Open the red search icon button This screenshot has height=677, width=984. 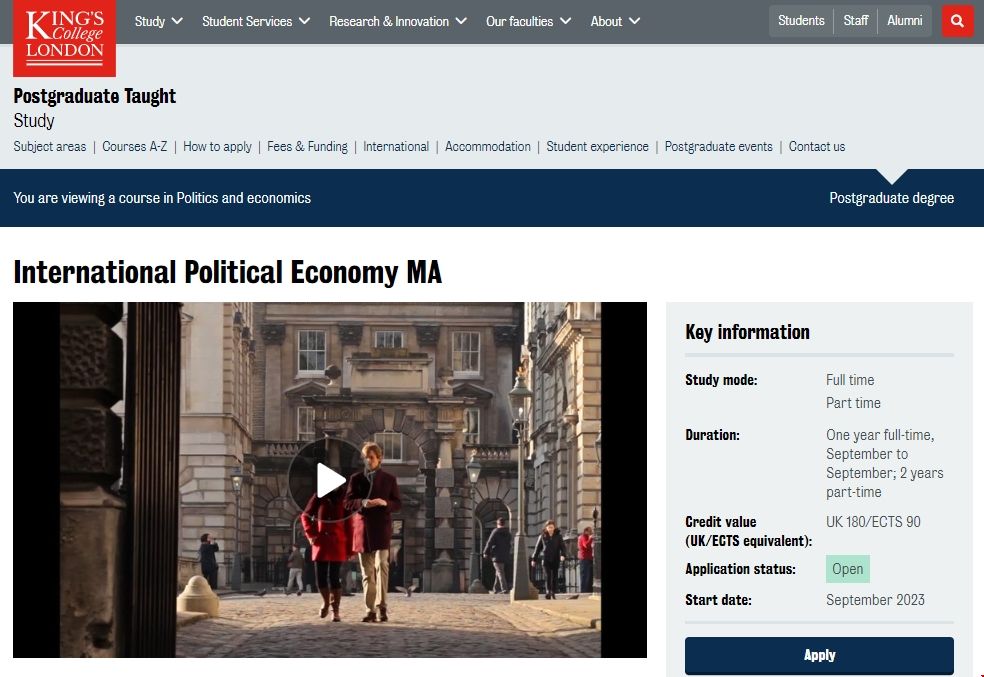(x=957, y=21)
